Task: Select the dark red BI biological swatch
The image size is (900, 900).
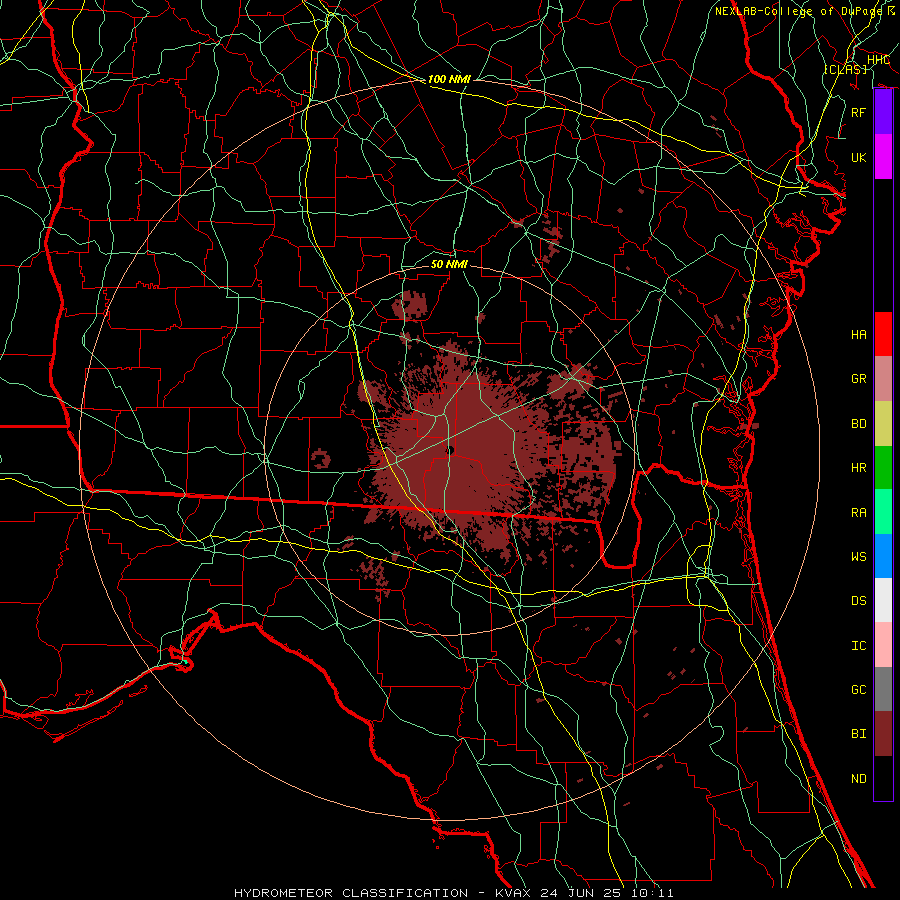Action: (x=883, y=734)
